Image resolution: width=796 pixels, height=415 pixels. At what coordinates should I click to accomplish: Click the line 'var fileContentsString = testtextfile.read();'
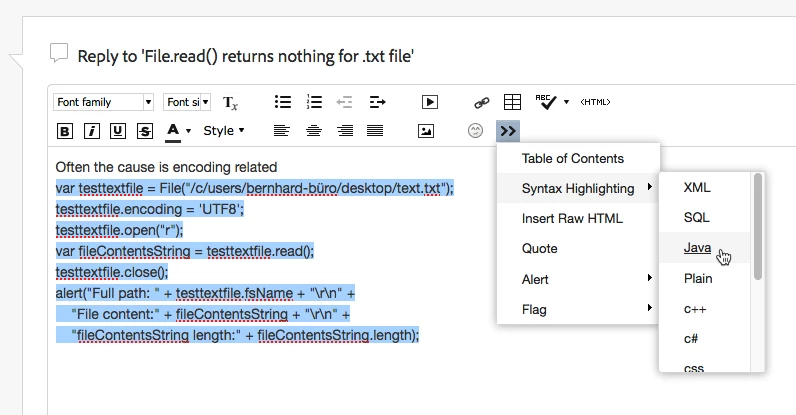tap(185, 251)
